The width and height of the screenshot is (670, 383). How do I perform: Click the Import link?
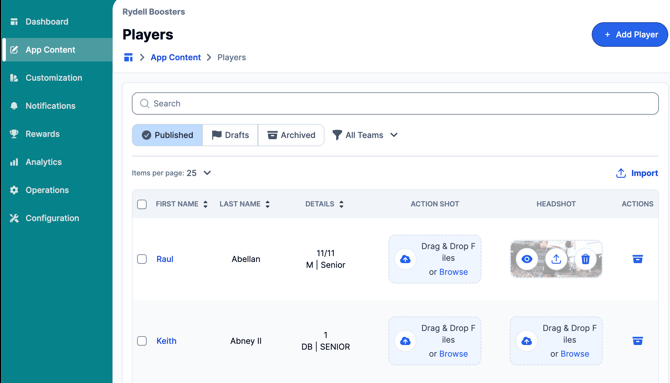click(637, 173)
